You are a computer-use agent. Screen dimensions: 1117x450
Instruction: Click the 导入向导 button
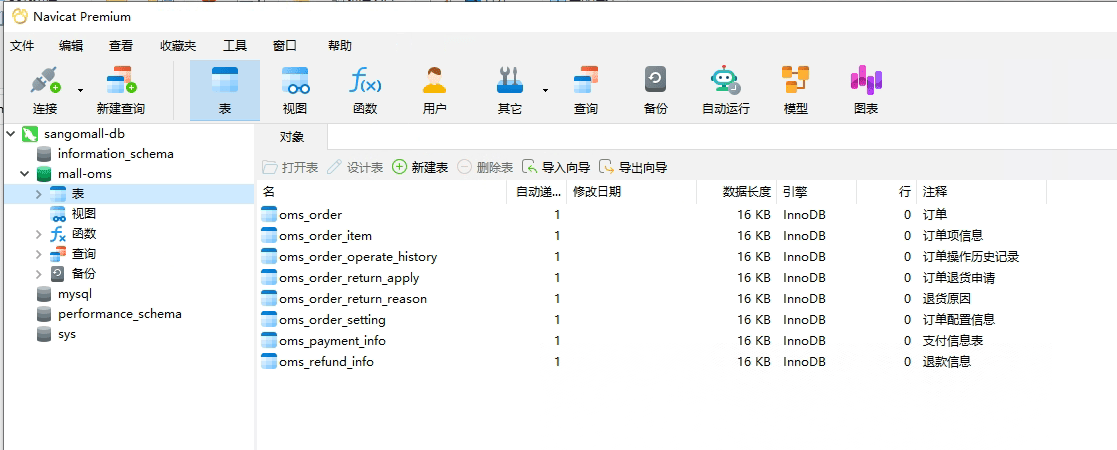coord(556,167)
